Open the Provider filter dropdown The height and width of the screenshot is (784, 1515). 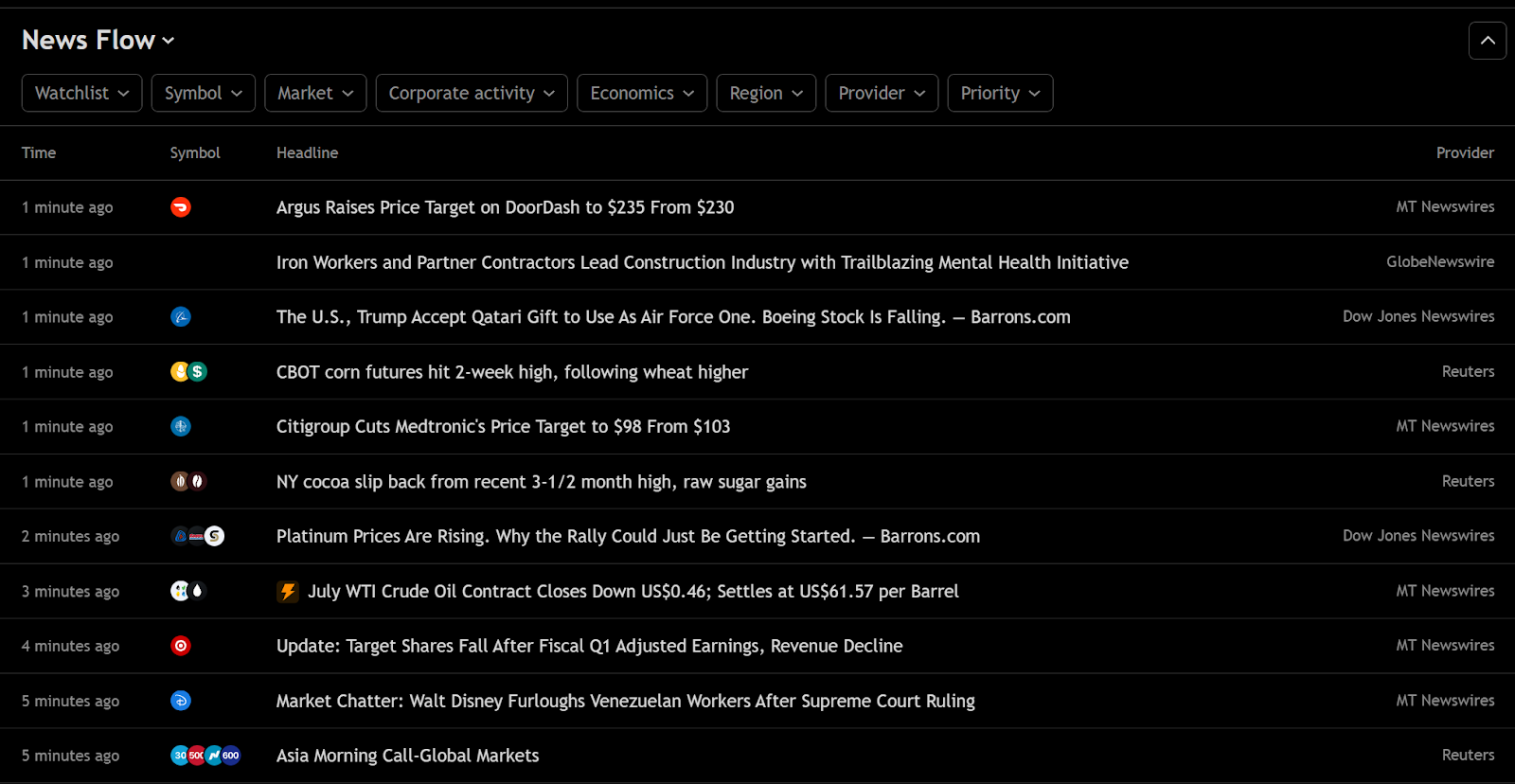click(882, 93)
